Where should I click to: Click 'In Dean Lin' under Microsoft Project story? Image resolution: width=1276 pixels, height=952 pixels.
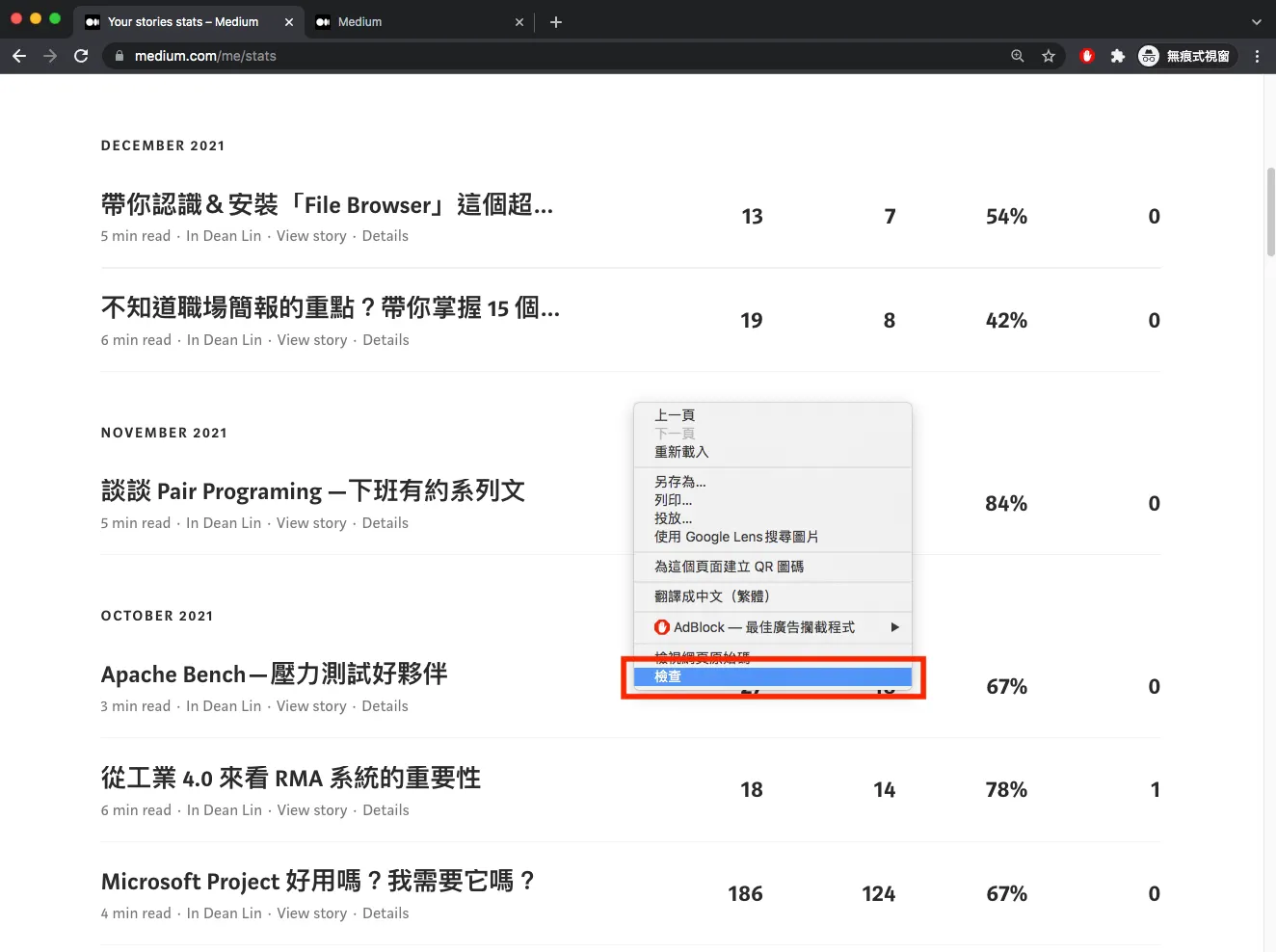coord(225,913)
